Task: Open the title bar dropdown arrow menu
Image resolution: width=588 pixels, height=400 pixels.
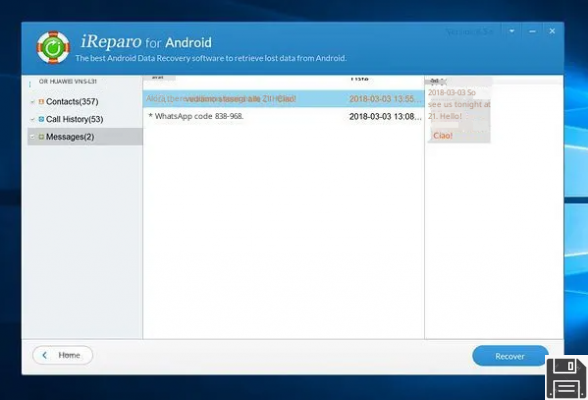Action: 512,31
